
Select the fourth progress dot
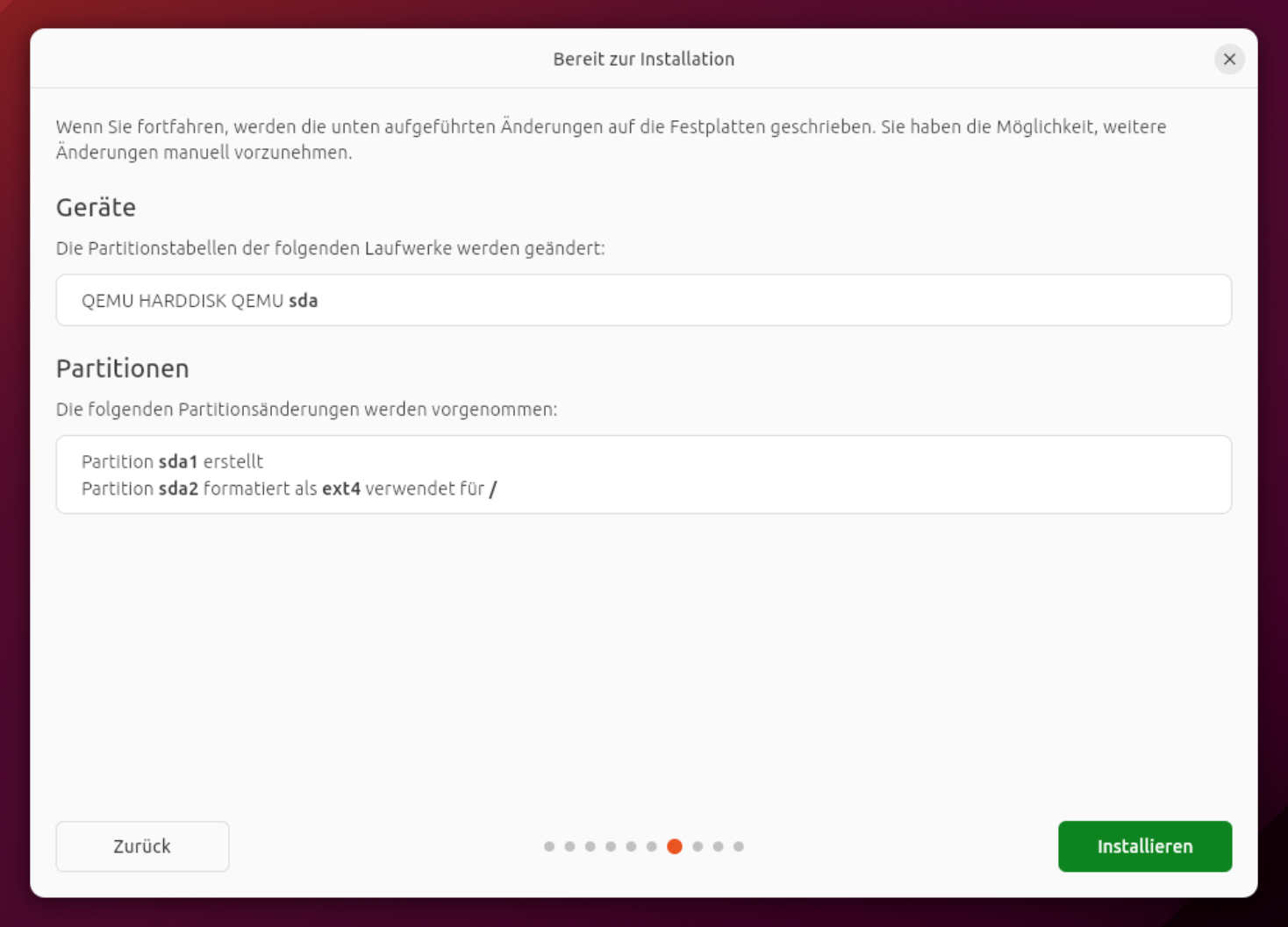tap(611, 846)
